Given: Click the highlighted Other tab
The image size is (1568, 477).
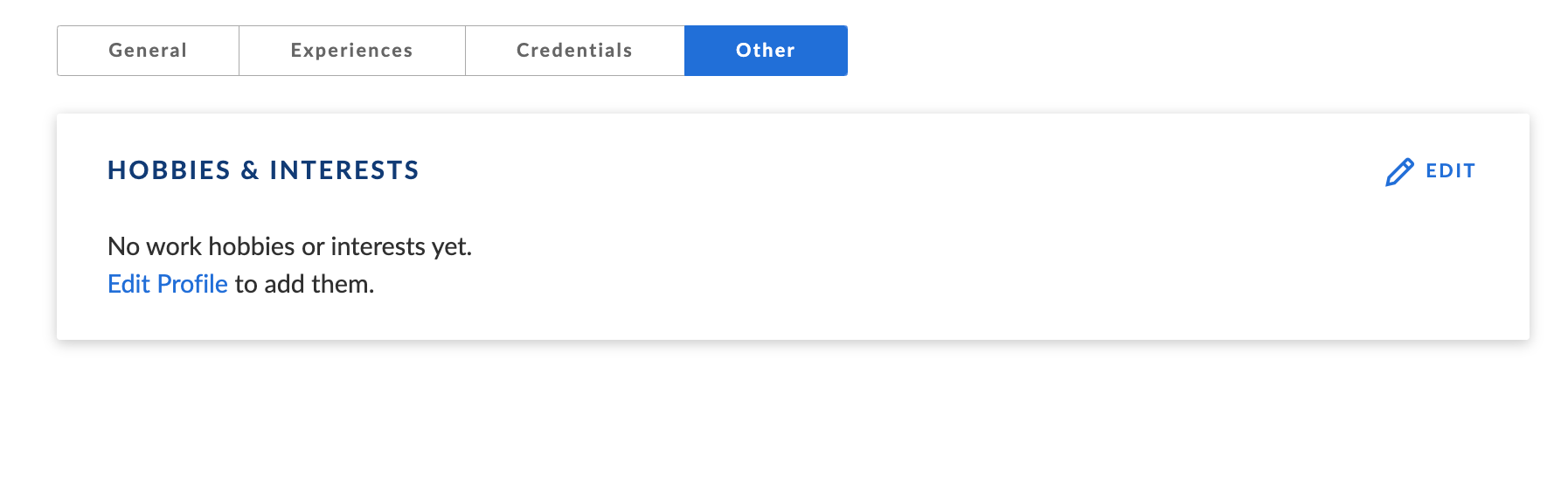Looking at the screenshot, I should (x=765, y=51).
